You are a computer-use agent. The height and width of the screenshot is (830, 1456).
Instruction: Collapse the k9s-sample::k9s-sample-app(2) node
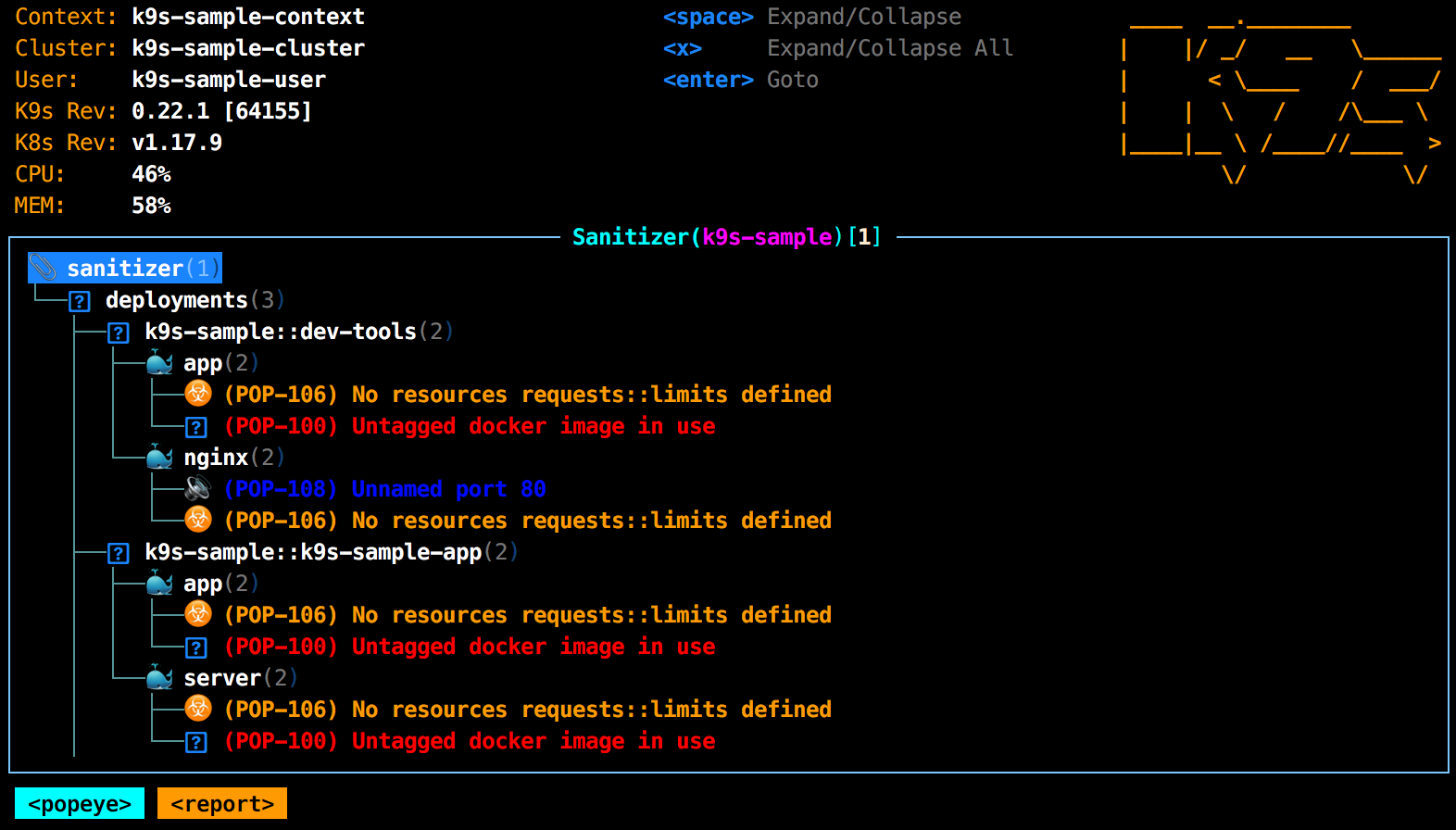click(x=332, y=552)
